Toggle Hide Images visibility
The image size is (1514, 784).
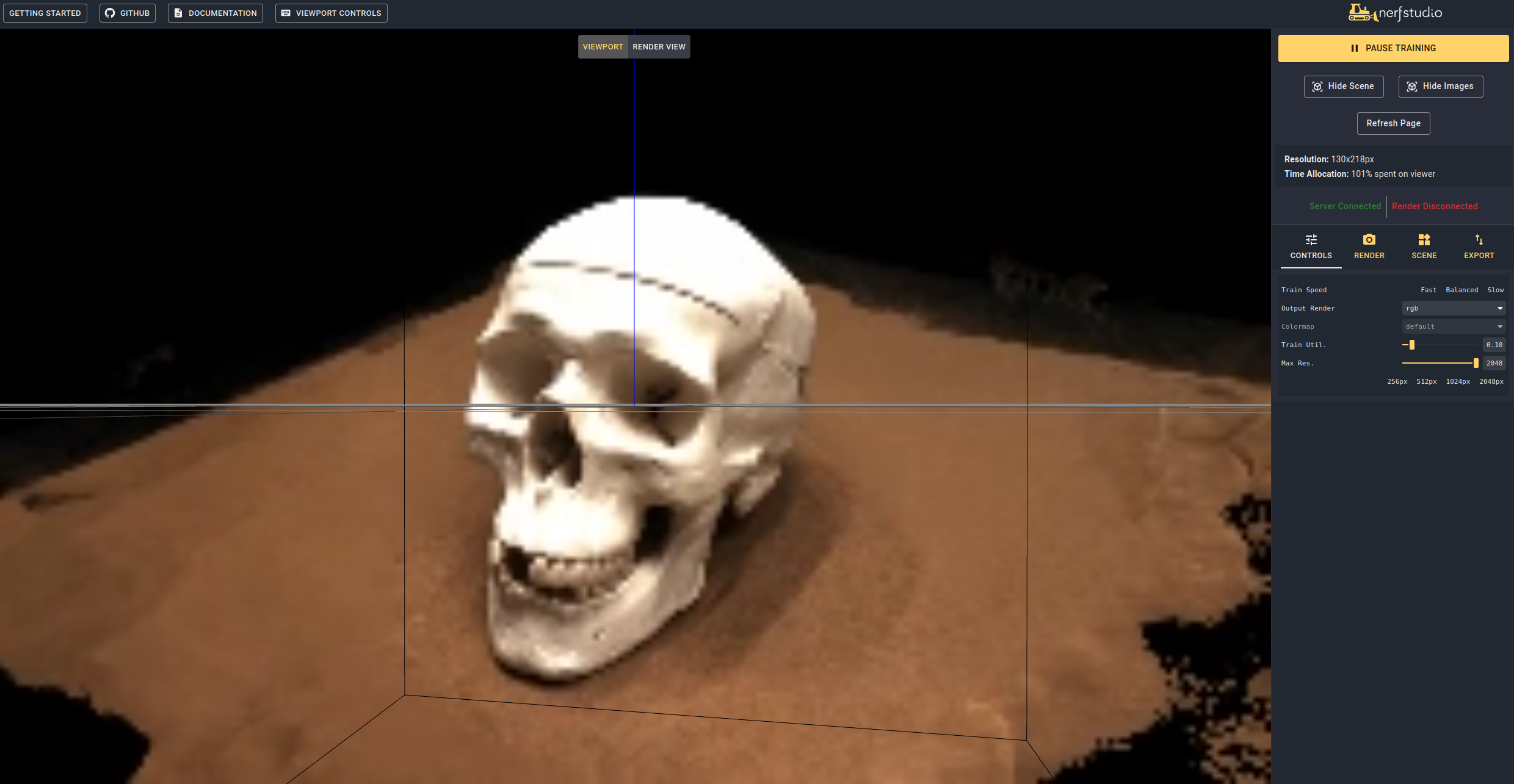point(1441,86)
